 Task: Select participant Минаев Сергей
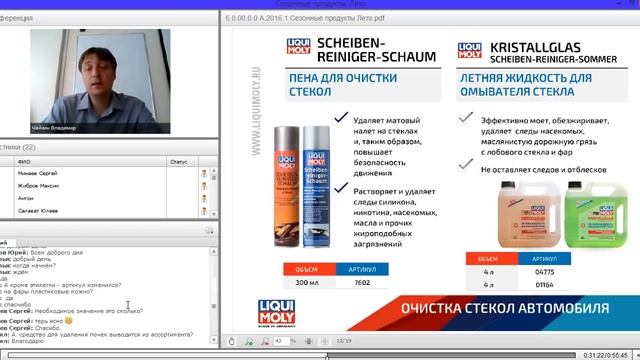[x=38, y=173]
